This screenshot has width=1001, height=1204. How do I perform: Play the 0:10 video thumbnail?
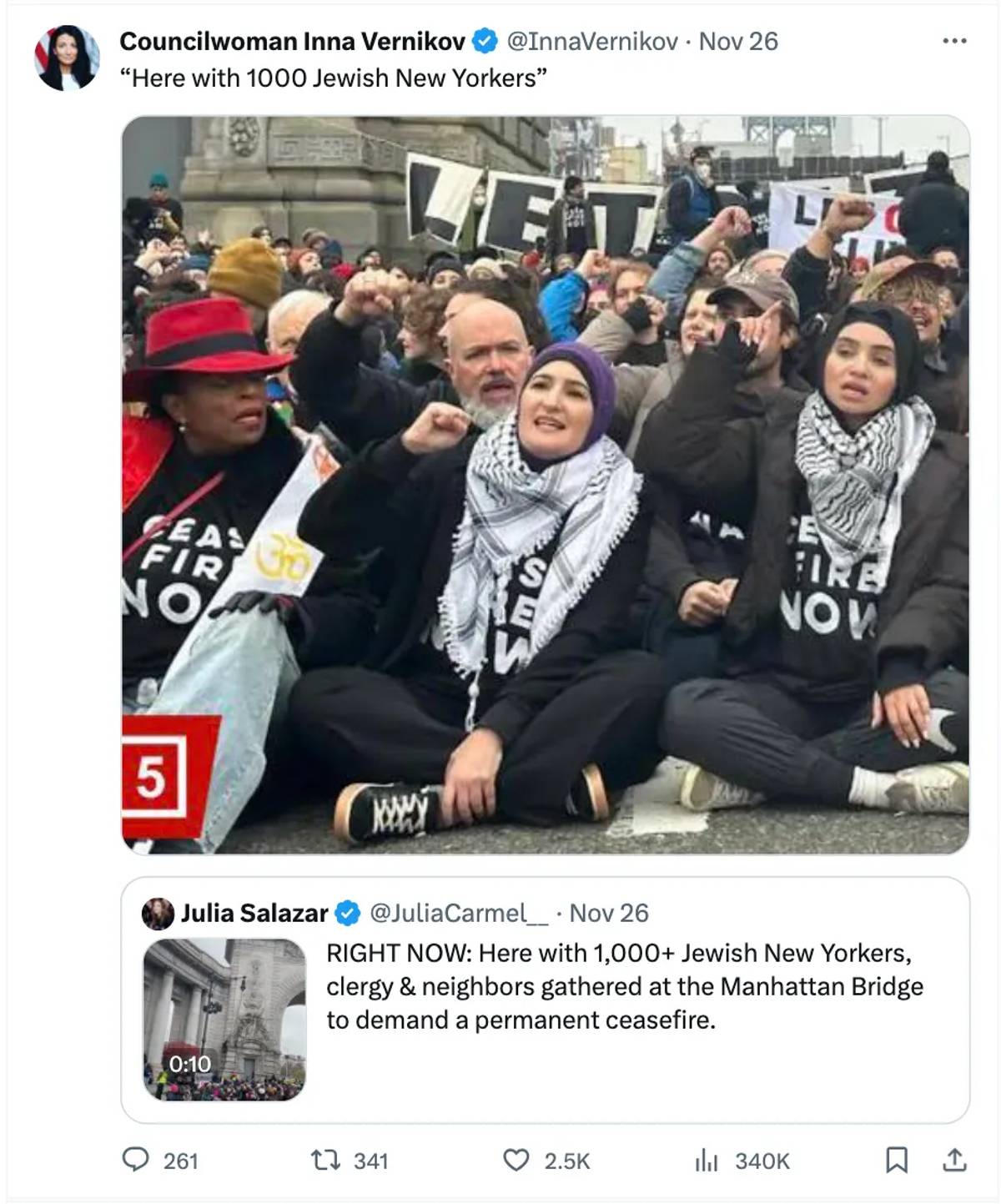(x=224, y=1020)
